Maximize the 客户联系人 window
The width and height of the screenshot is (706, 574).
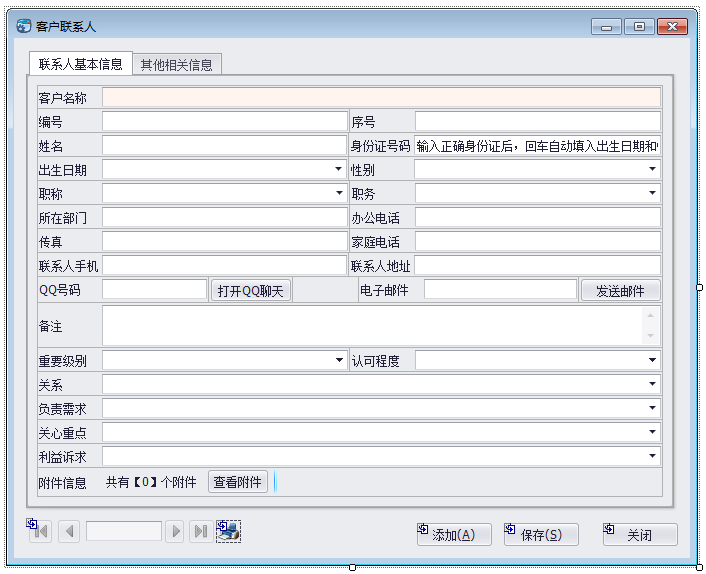tap(639, 27)
